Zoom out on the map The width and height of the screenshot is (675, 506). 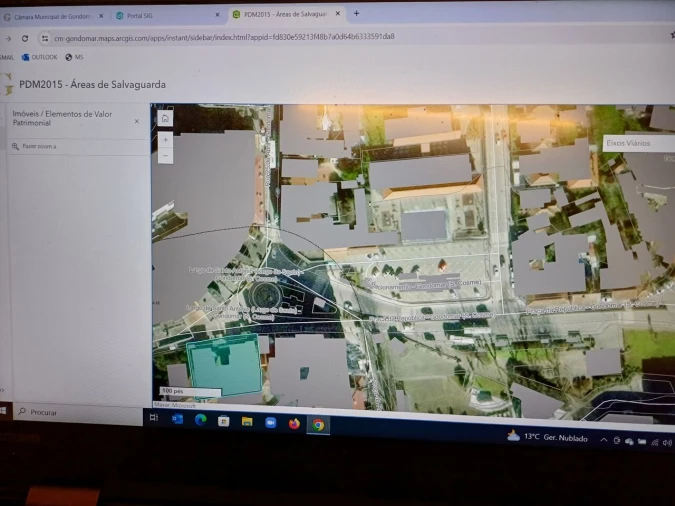click(x=165, y=155)
